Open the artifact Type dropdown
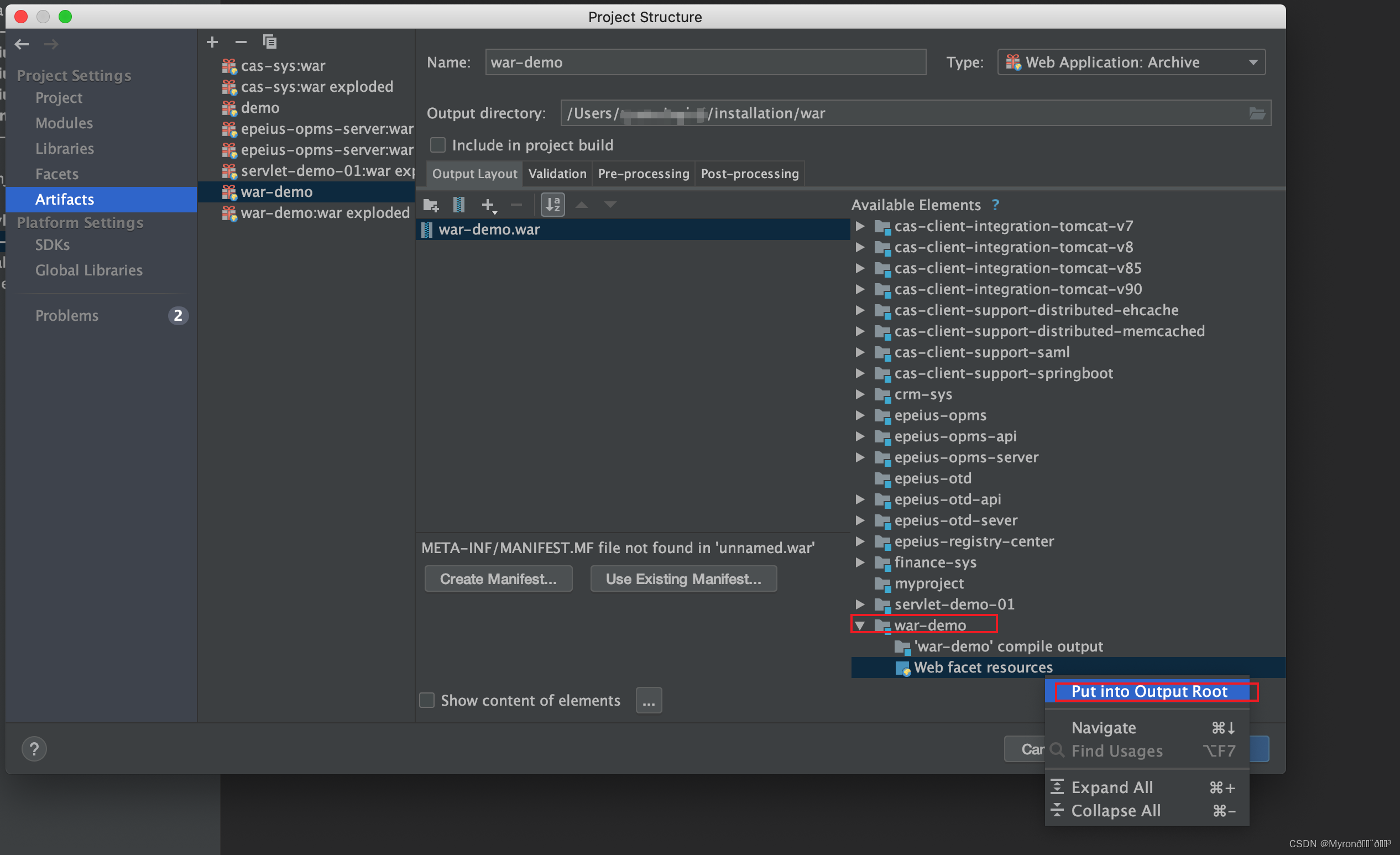Screen dimensions: 1400x855 click(x=1131, y=62)
